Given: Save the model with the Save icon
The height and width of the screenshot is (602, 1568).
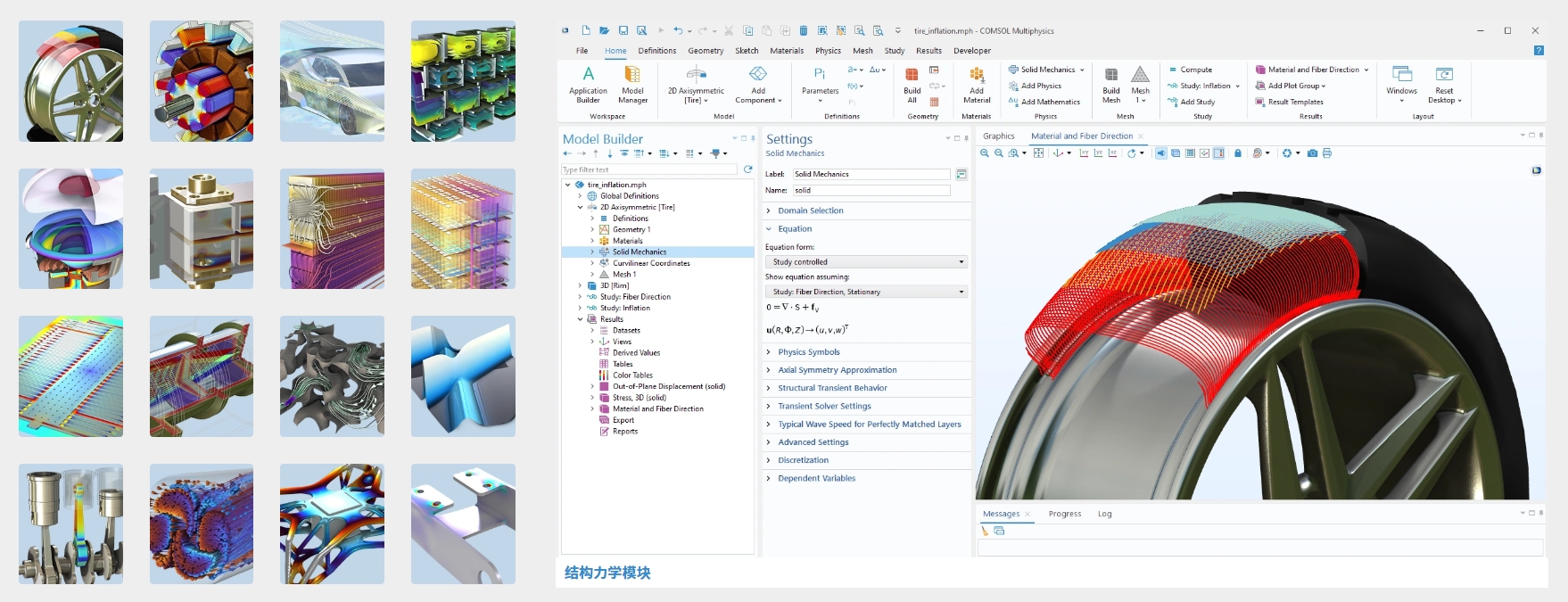Looking at the screenshot, I should [x=623, y=30].
